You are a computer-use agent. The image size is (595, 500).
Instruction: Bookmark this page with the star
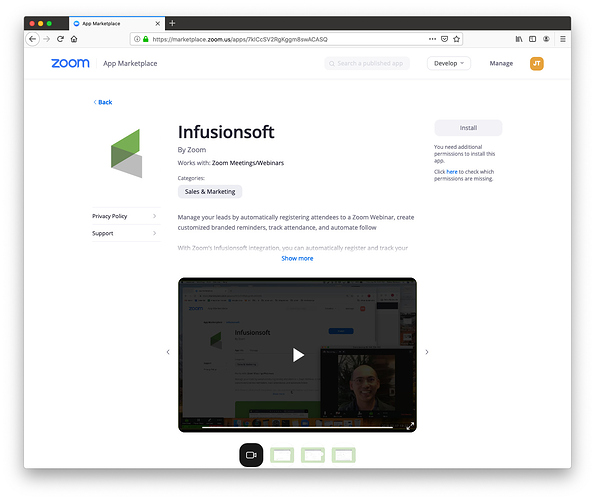456,39
